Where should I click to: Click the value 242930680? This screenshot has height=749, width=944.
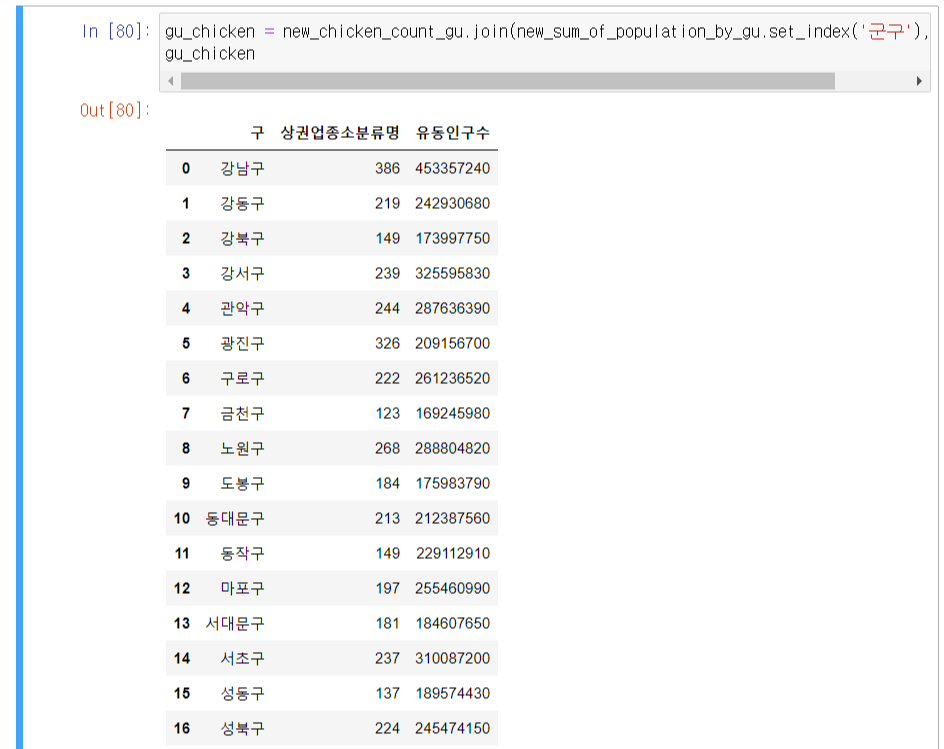(452, 204)
